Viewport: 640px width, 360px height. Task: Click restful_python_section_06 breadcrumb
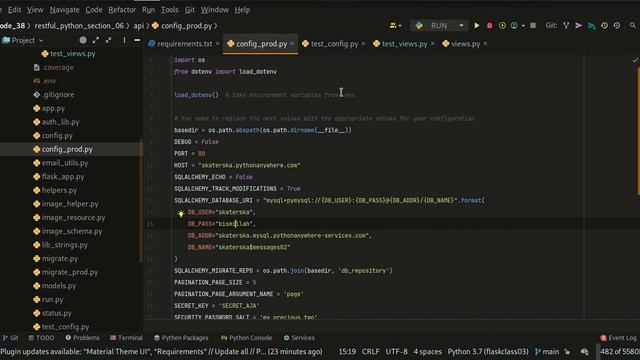(79, 26)
